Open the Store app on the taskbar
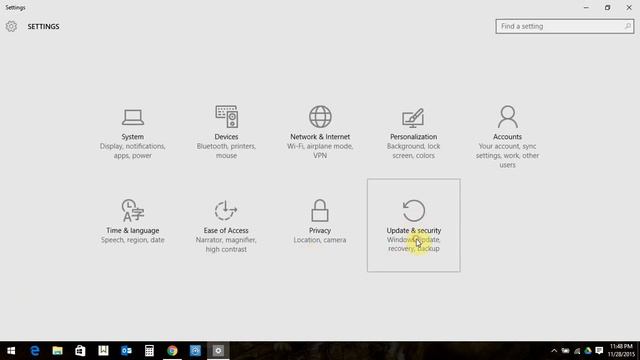The image size is (640, 360). (x=80, y=351)
